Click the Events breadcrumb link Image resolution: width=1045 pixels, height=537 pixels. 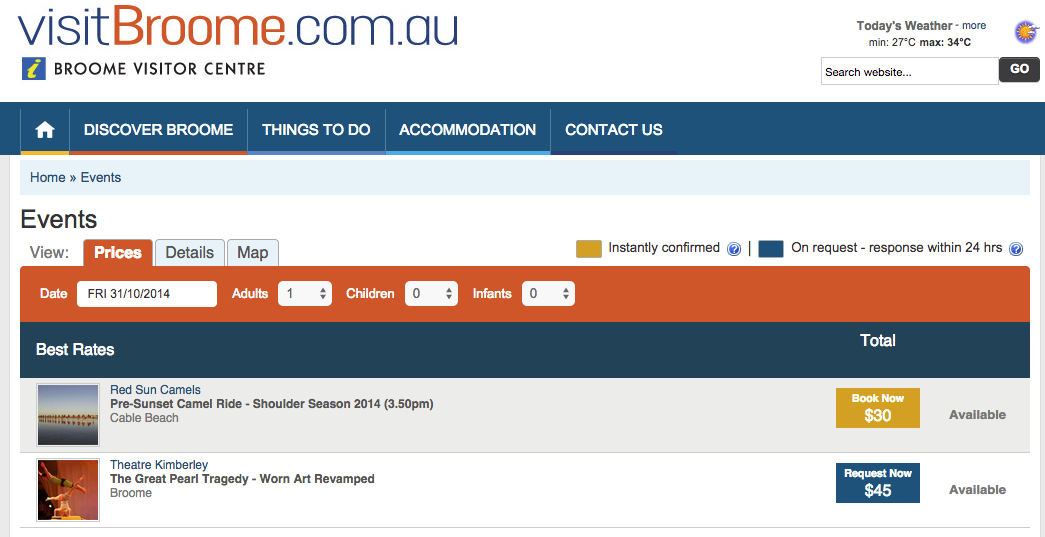pos(101,177)
